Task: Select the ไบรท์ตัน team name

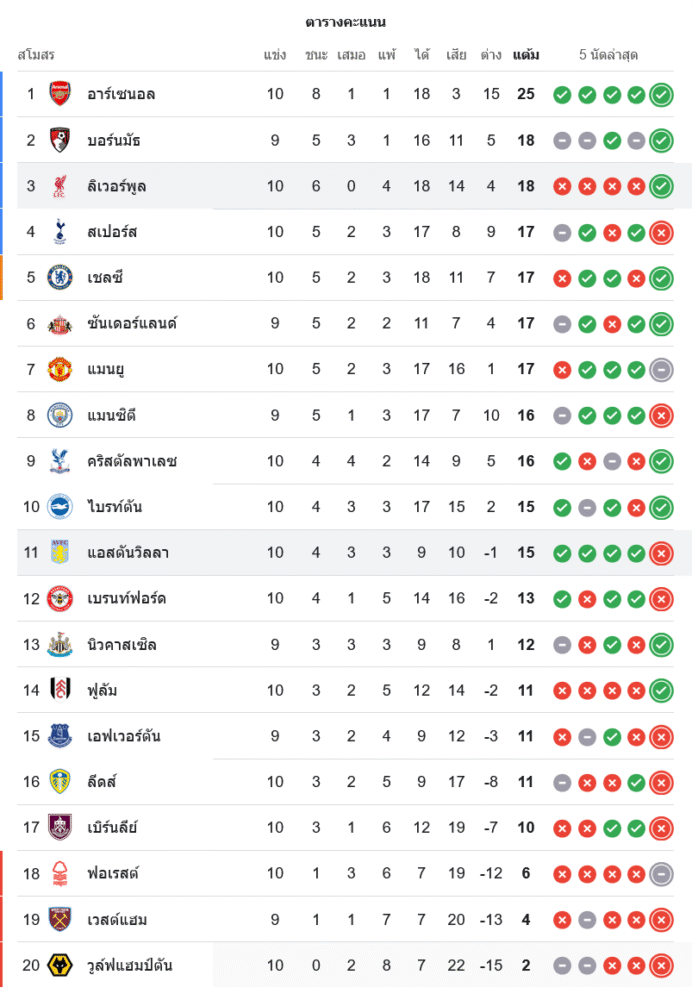Action: [115, 507]
